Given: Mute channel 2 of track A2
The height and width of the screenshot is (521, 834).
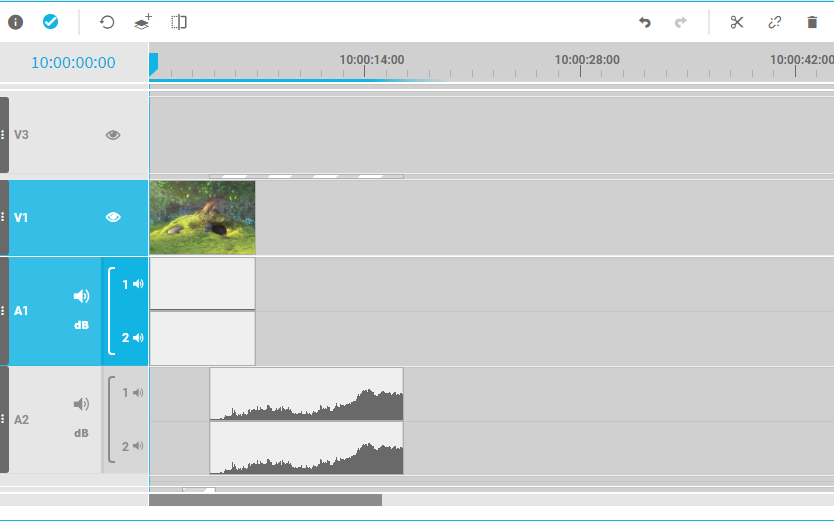Looking at the screenshot, I should (138, 446).
